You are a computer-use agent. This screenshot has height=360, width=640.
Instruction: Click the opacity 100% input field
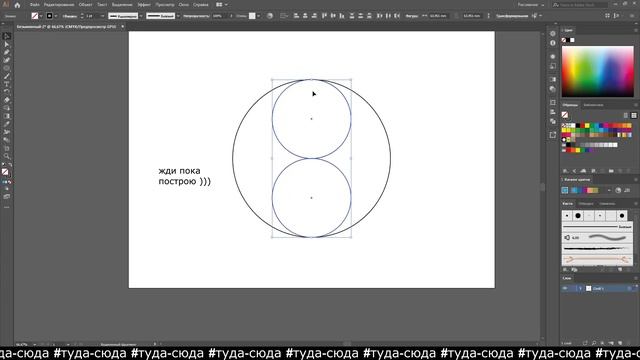(x=220, y=16)
